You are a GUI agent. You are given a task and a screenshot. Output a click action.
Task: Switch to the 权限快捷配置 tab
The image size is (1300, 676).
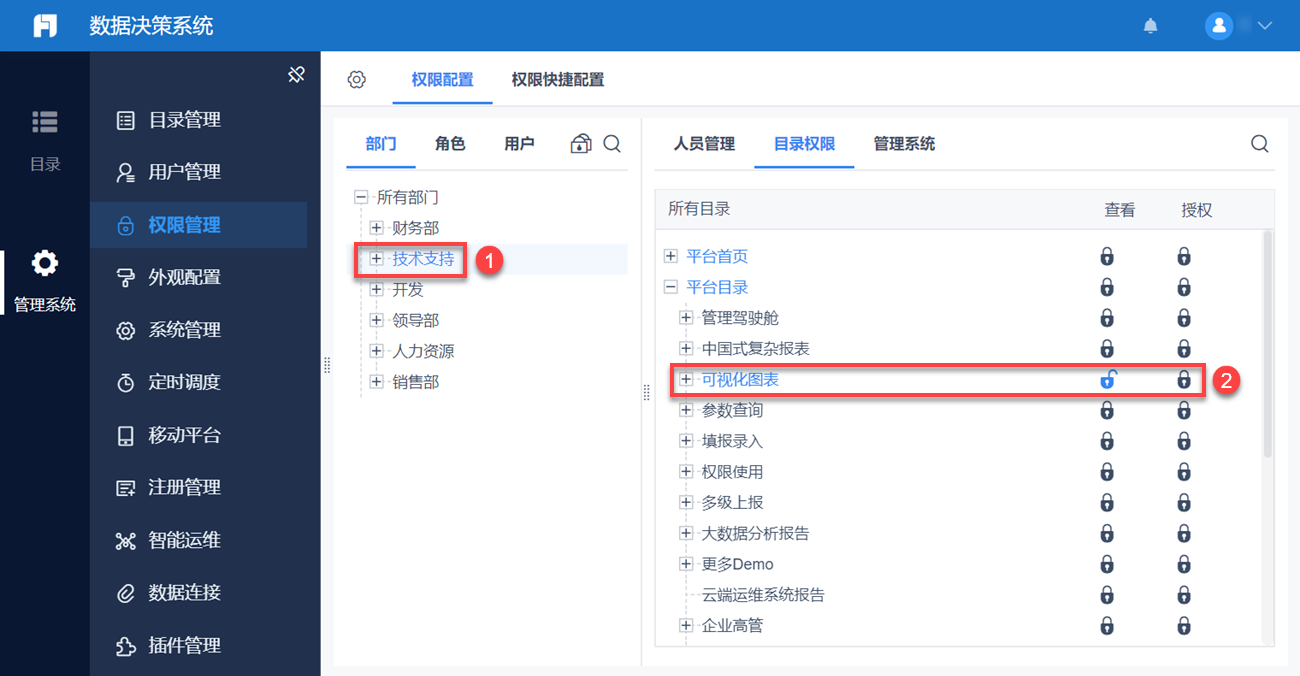[557, 80]
